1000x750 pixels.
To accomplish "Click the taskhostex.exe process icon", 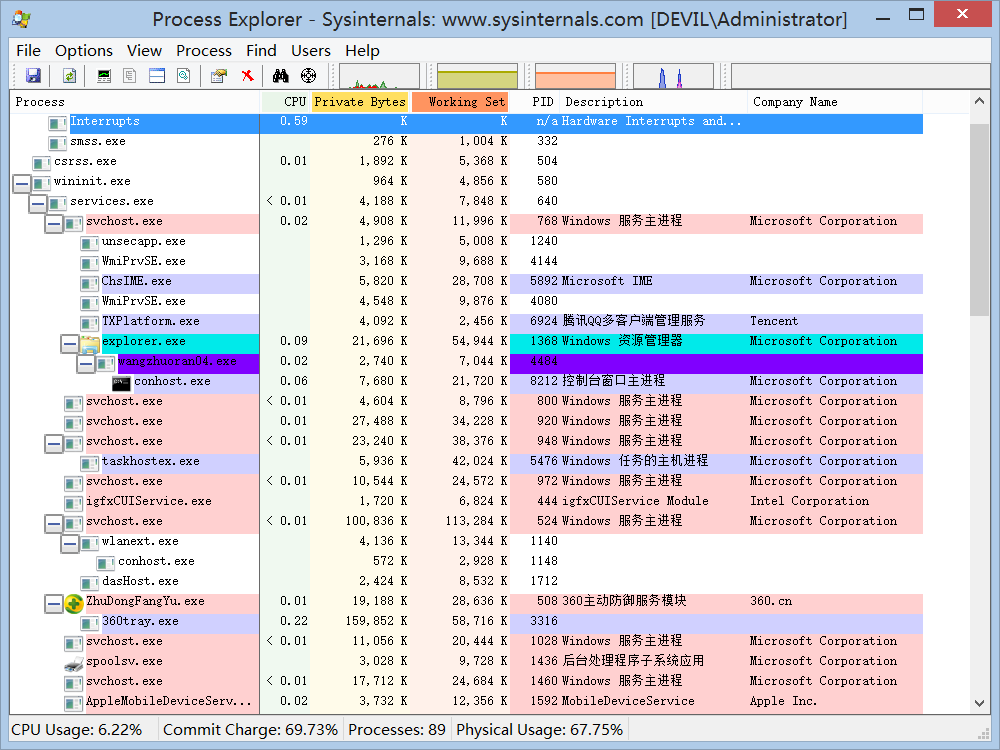I will click(90, 463).
